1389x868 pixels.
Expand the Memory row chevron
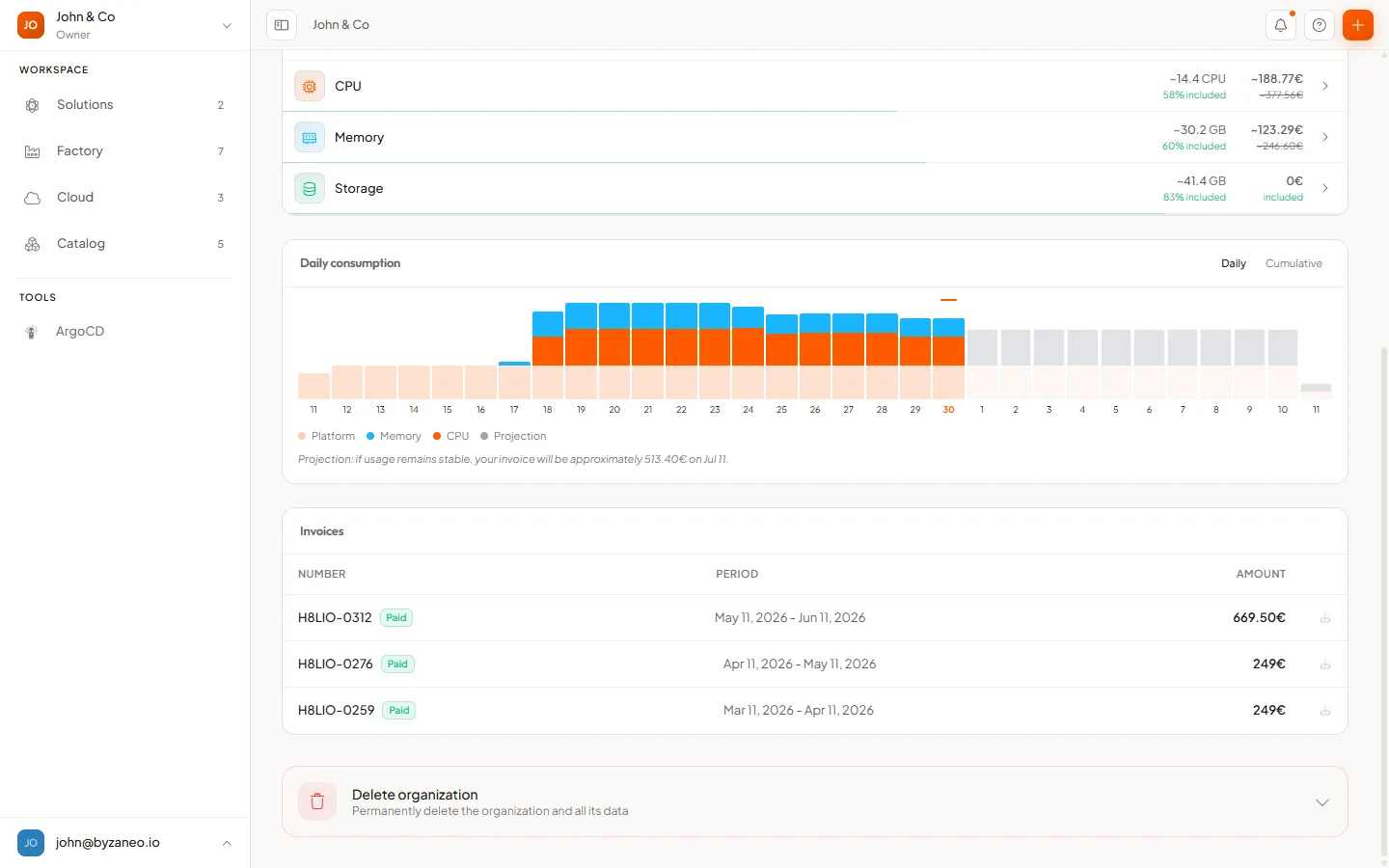click(1325, 137)
